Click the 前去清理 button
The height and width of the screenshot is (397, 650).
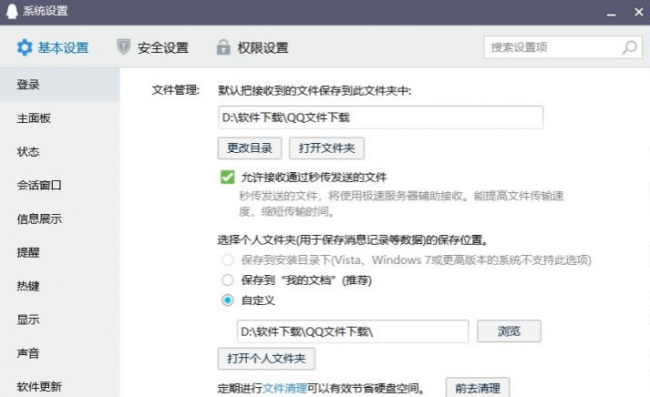pos(478,388)
